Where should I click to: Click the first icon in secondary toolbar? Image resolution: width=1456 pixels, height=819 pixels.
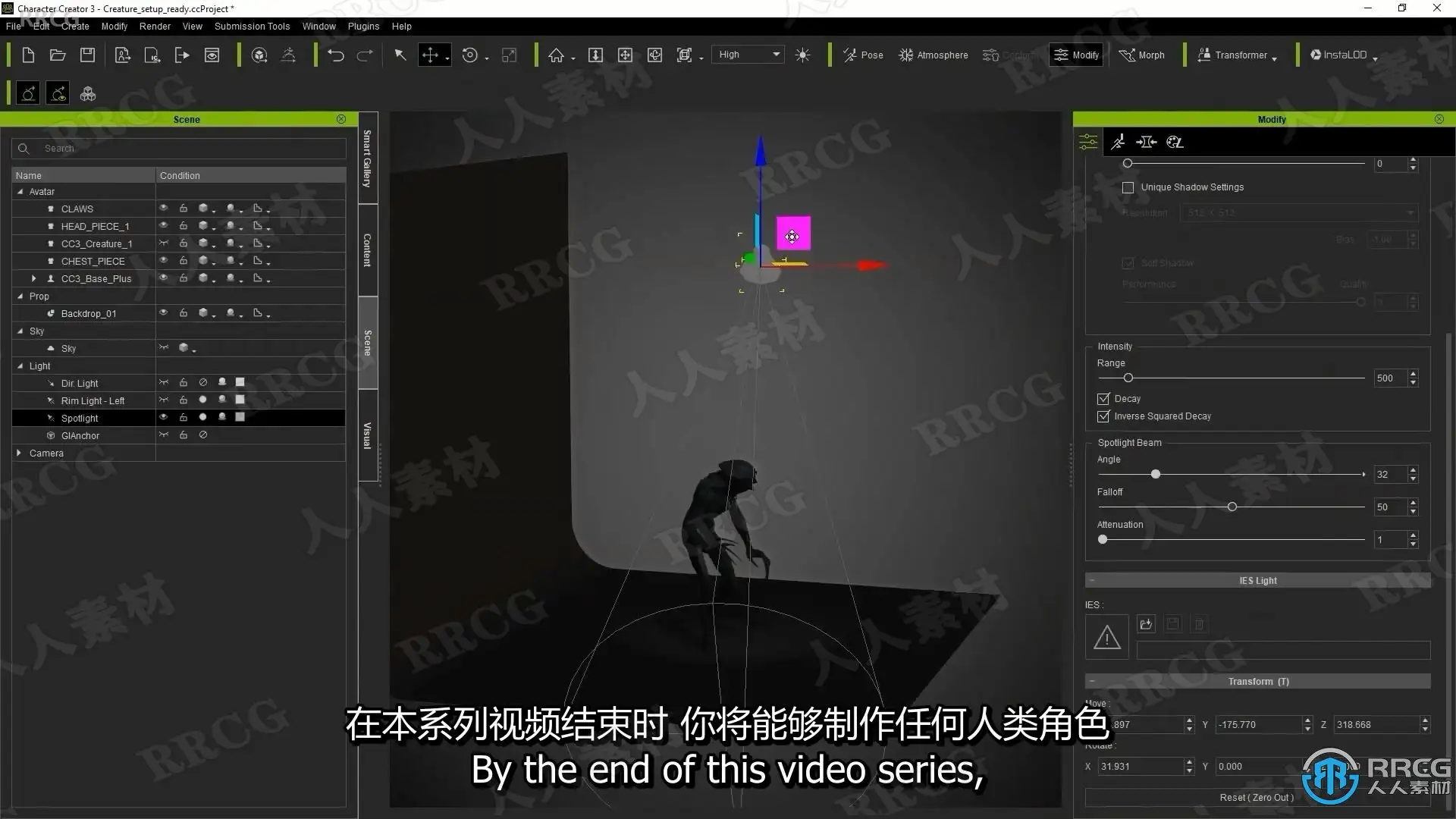(28, 94)
